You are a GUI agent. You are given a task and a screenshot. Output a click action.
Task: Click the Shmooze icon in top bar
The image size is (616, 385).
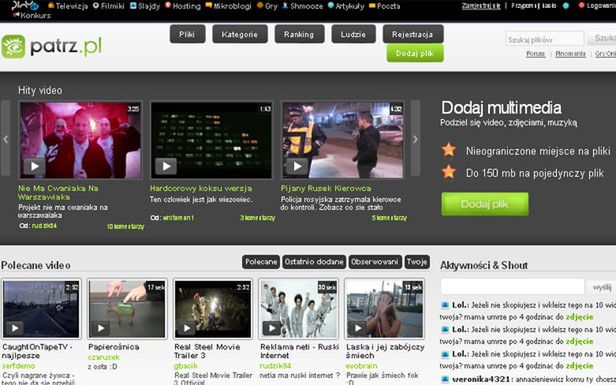tap(286, 6)
